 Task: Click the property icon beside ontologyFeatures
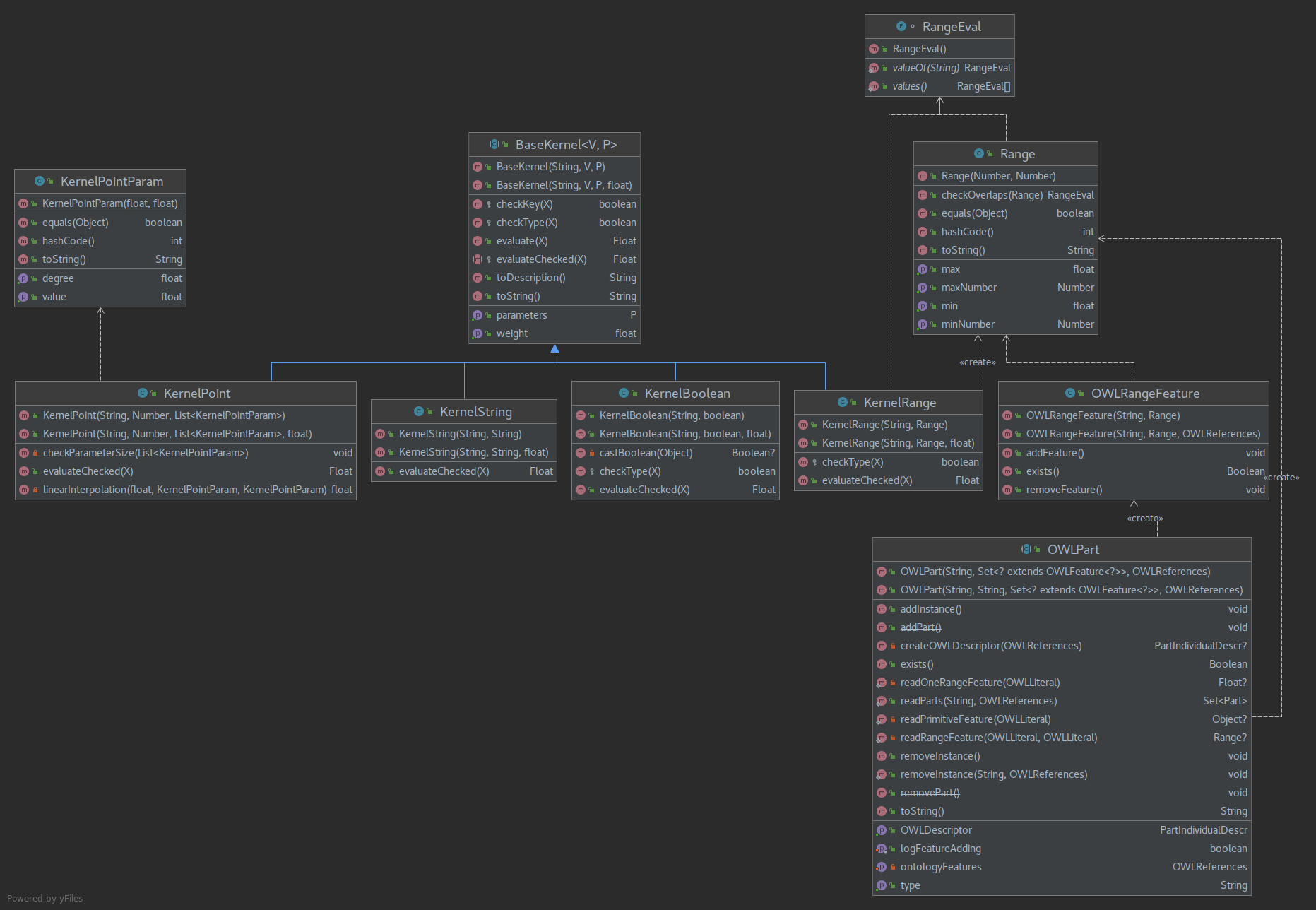(882, 867)
